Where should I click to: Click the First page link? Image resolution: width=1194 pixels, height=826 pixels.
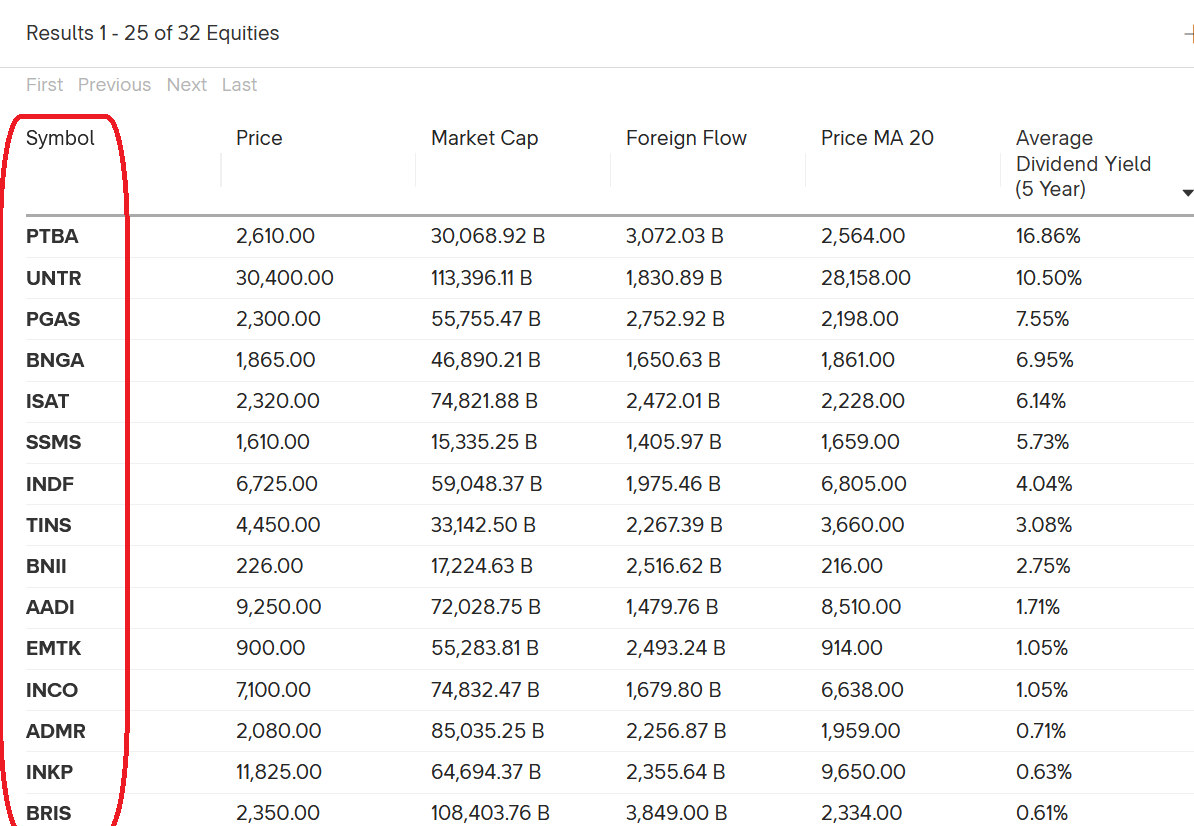coord(44,85)
